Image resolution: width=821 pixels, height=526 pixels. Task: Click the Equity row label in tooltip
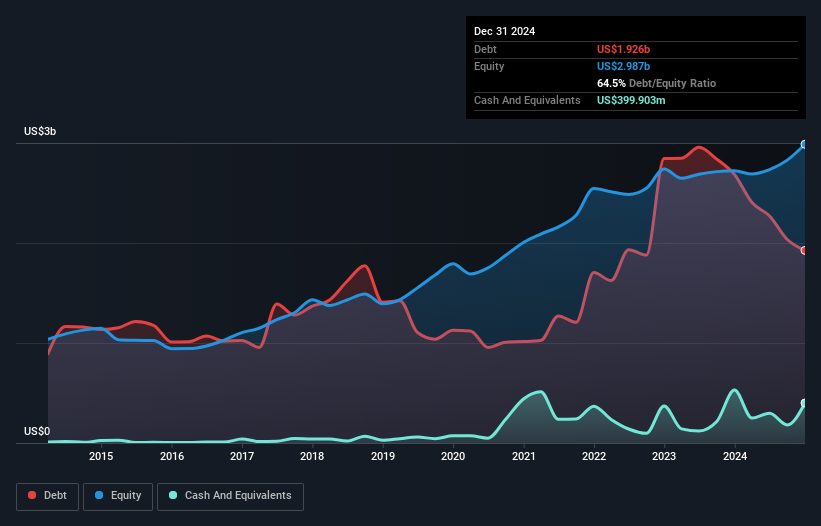click(489, 66)
